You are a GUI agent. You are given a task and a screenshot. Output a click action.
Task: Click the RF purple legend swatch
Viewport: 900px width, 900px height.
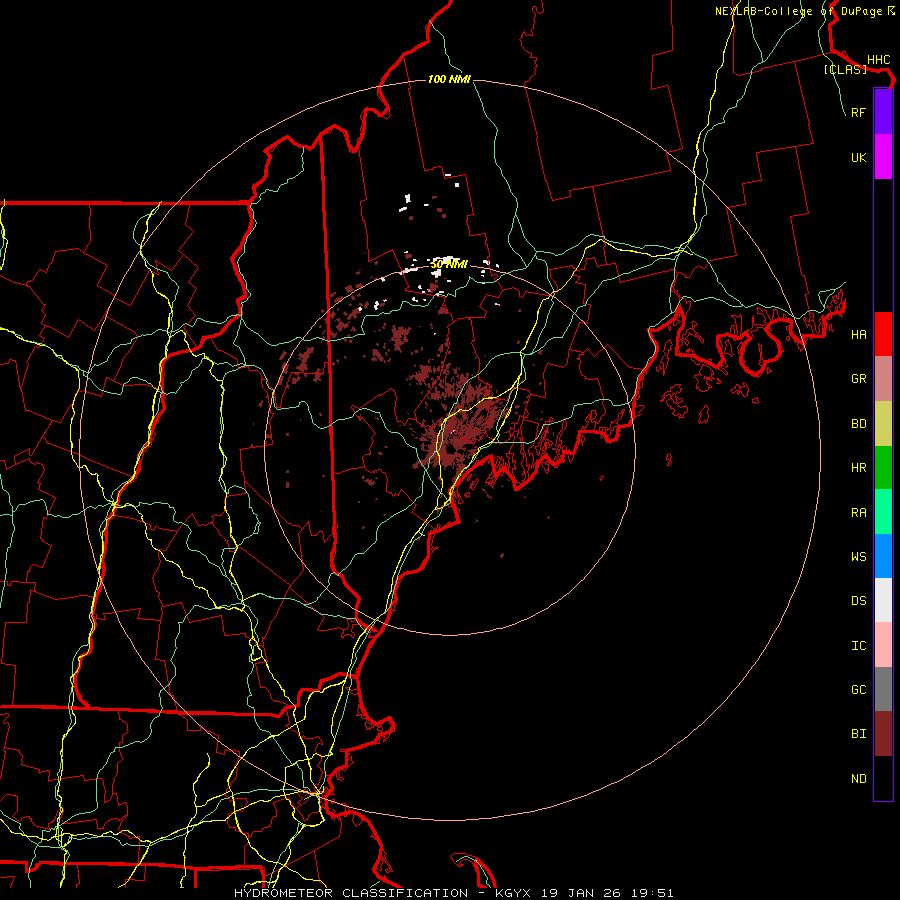pyautogui.click(x=883, y=112)
